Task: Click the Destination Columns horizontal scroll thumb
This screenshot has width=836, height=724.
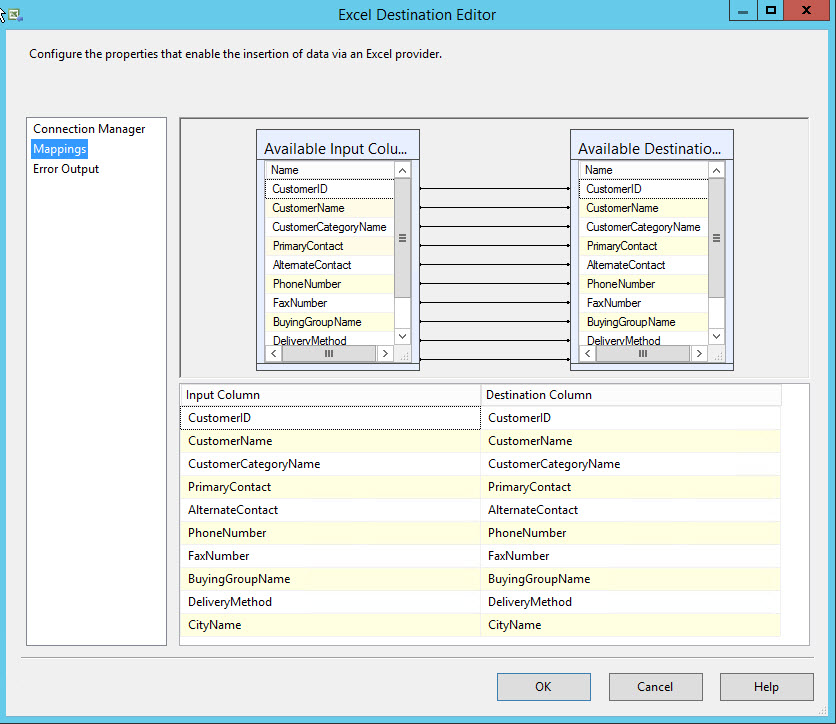Action: pyautogui.click(x=643, y=353)
